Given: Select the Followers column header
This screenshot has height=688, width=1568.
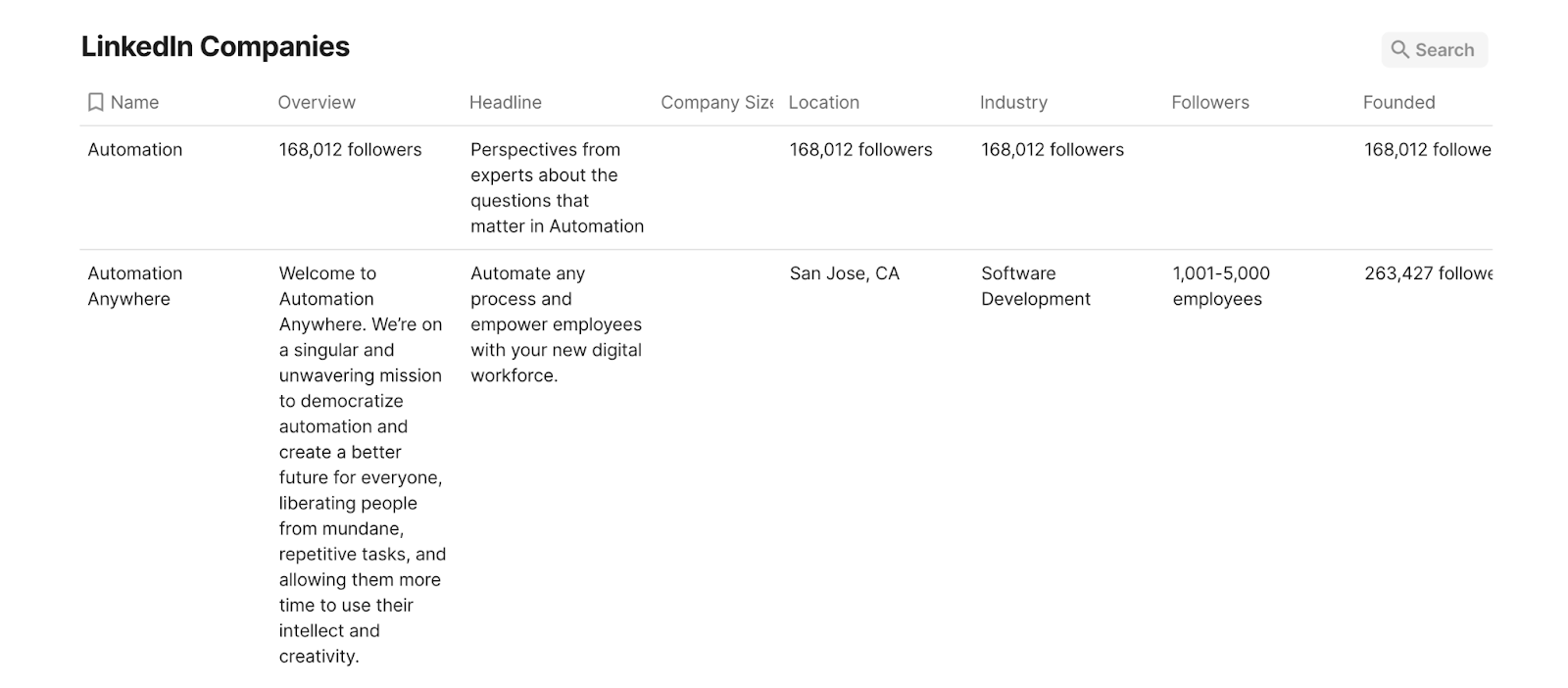Looking at the screenshot, I should click(x=1210, y=103).
